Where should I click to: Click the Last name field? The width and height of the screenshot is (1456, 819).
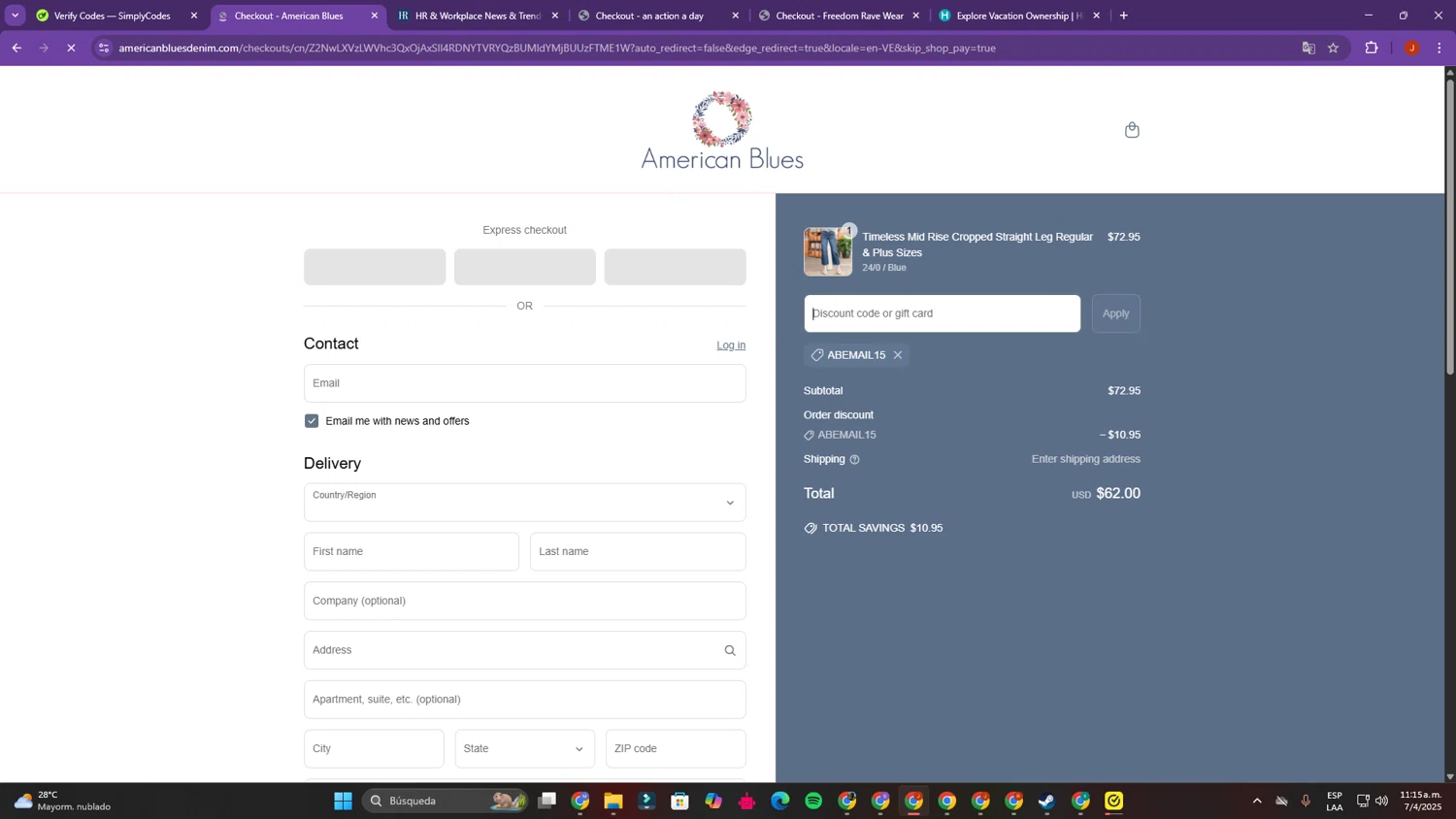(638, 552)
